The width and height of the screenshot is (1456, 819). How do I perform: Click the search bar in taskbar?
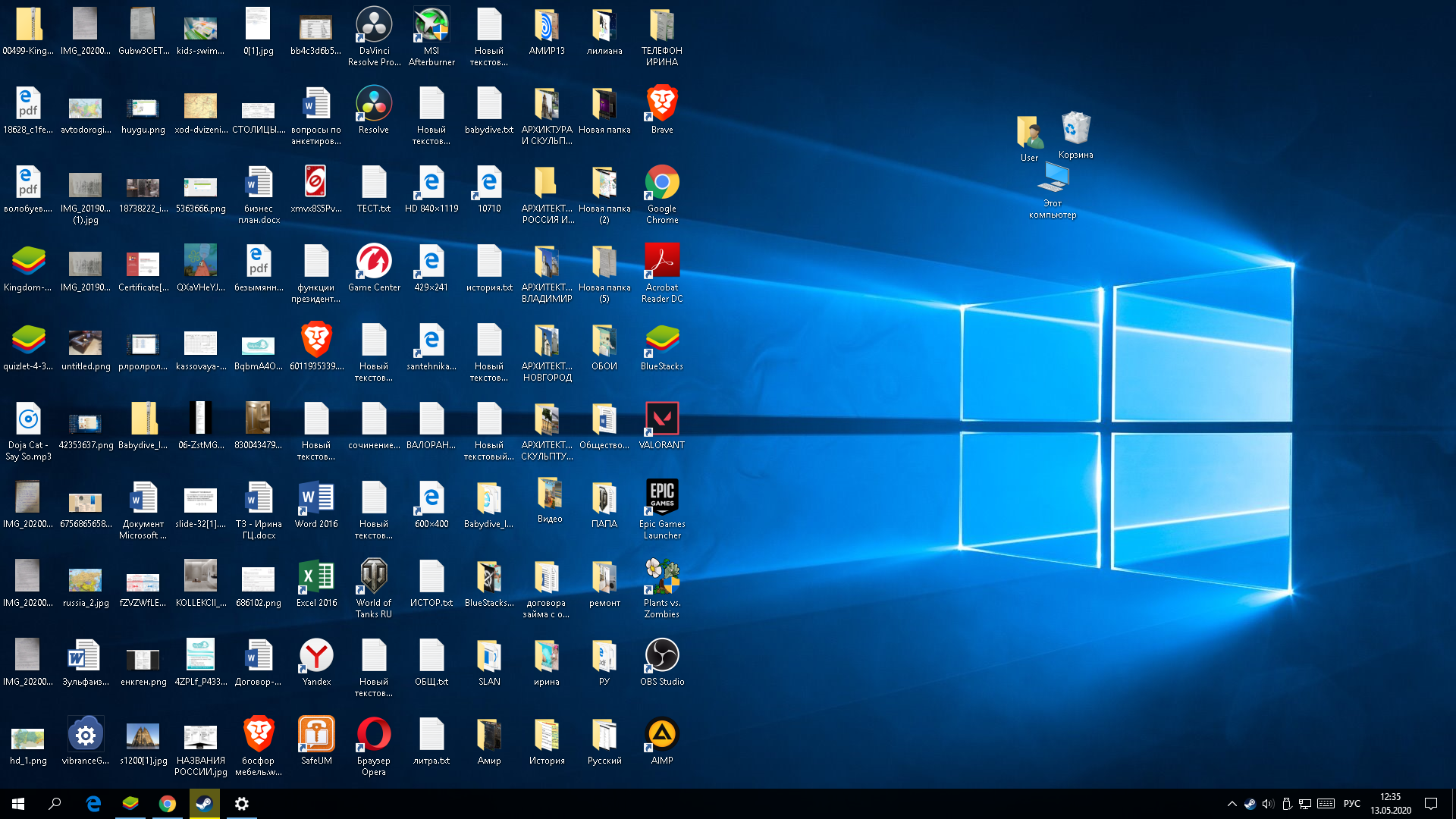pos(54,804)
